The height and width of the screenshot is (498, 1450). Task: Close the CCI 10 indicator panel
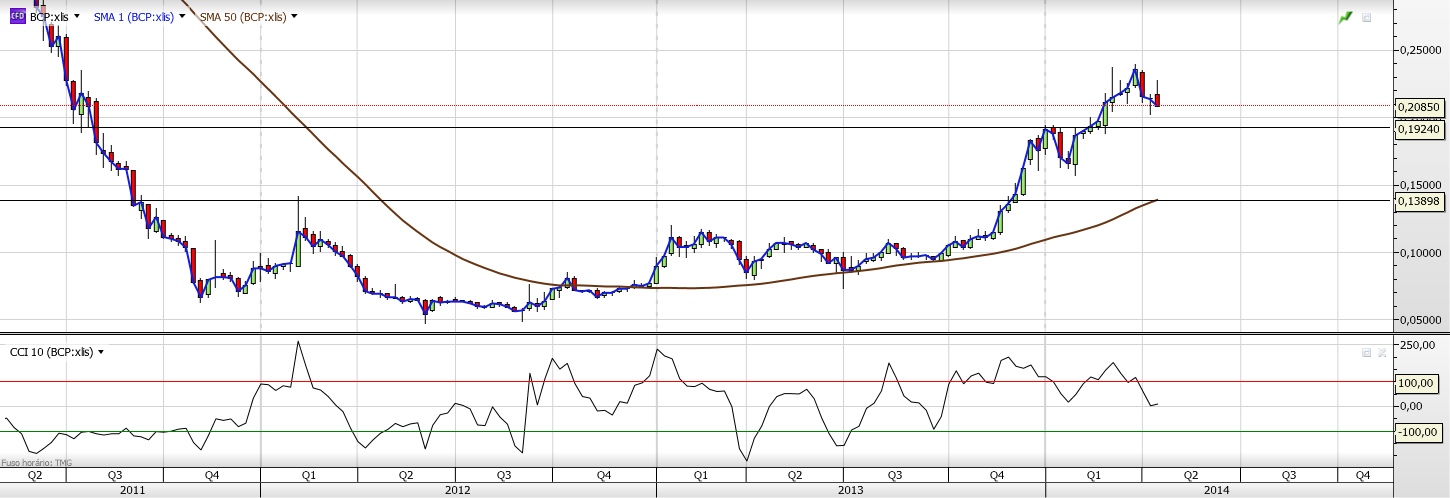1382,353
